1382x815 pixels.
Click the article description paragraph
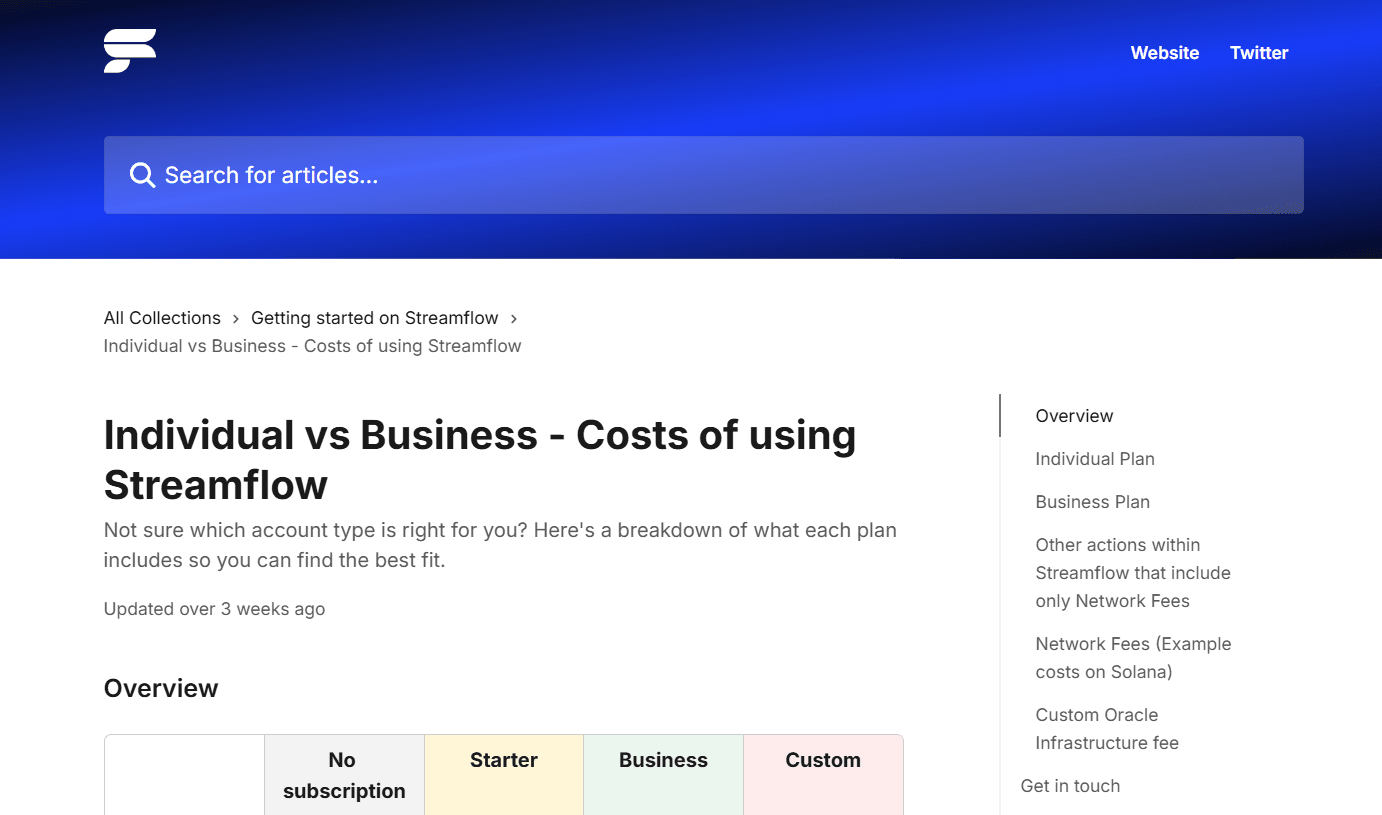500,545
